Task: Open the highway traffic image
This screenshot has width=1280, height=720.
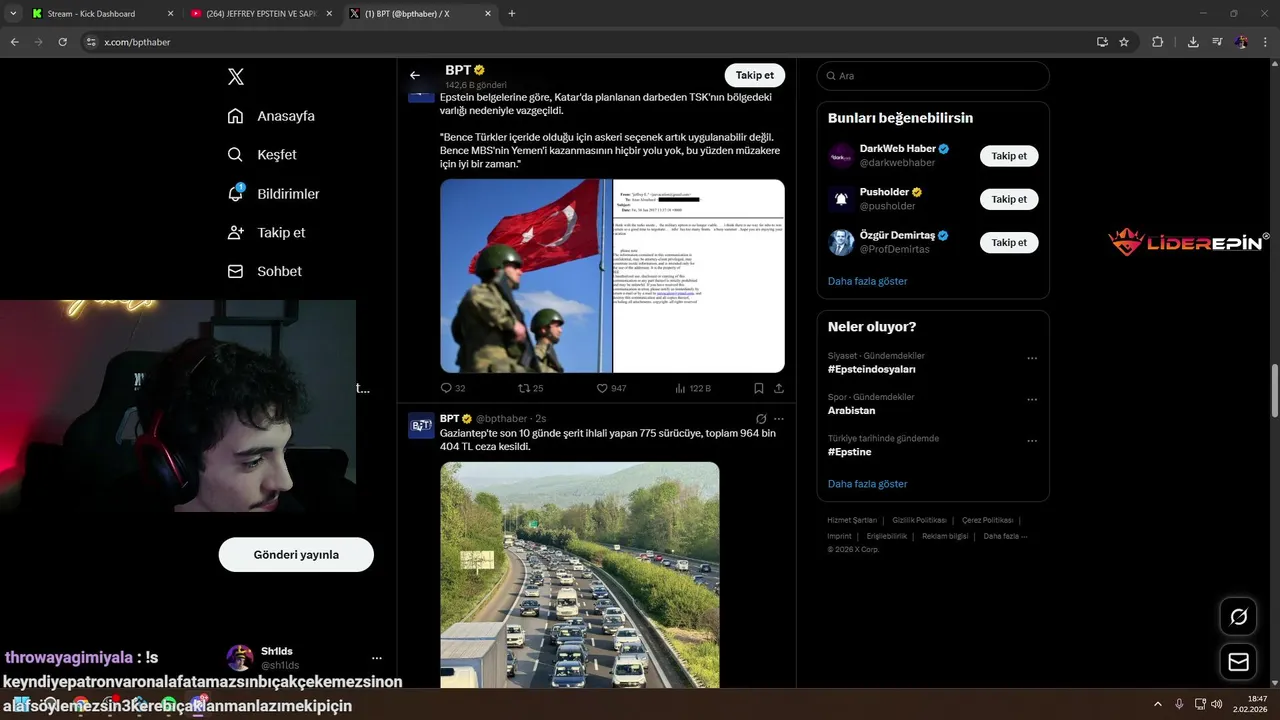Action: click(580, 575)
